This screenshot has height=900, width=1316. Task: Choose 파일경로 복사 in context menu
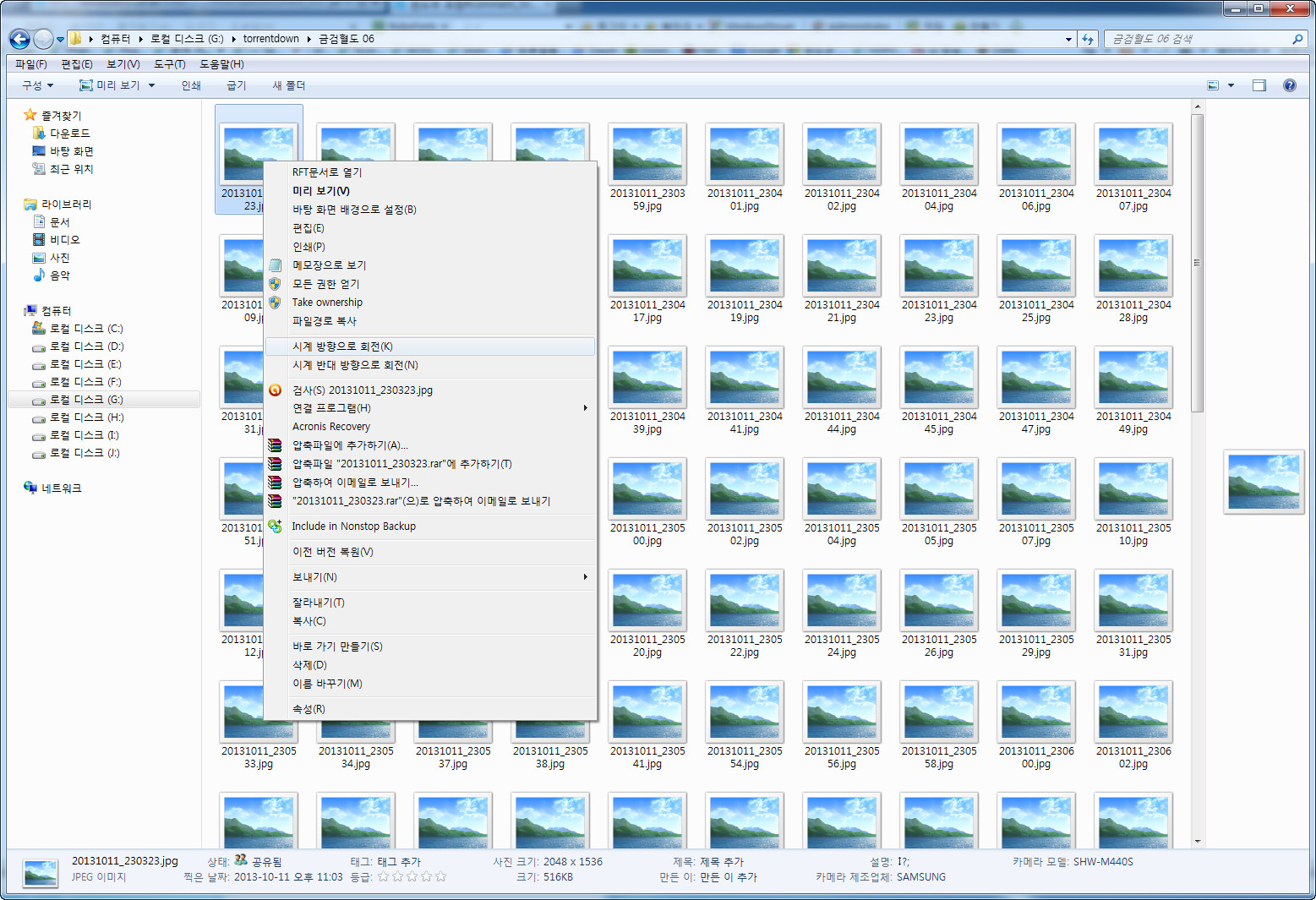pyautogui.click(x=429, y=321)
